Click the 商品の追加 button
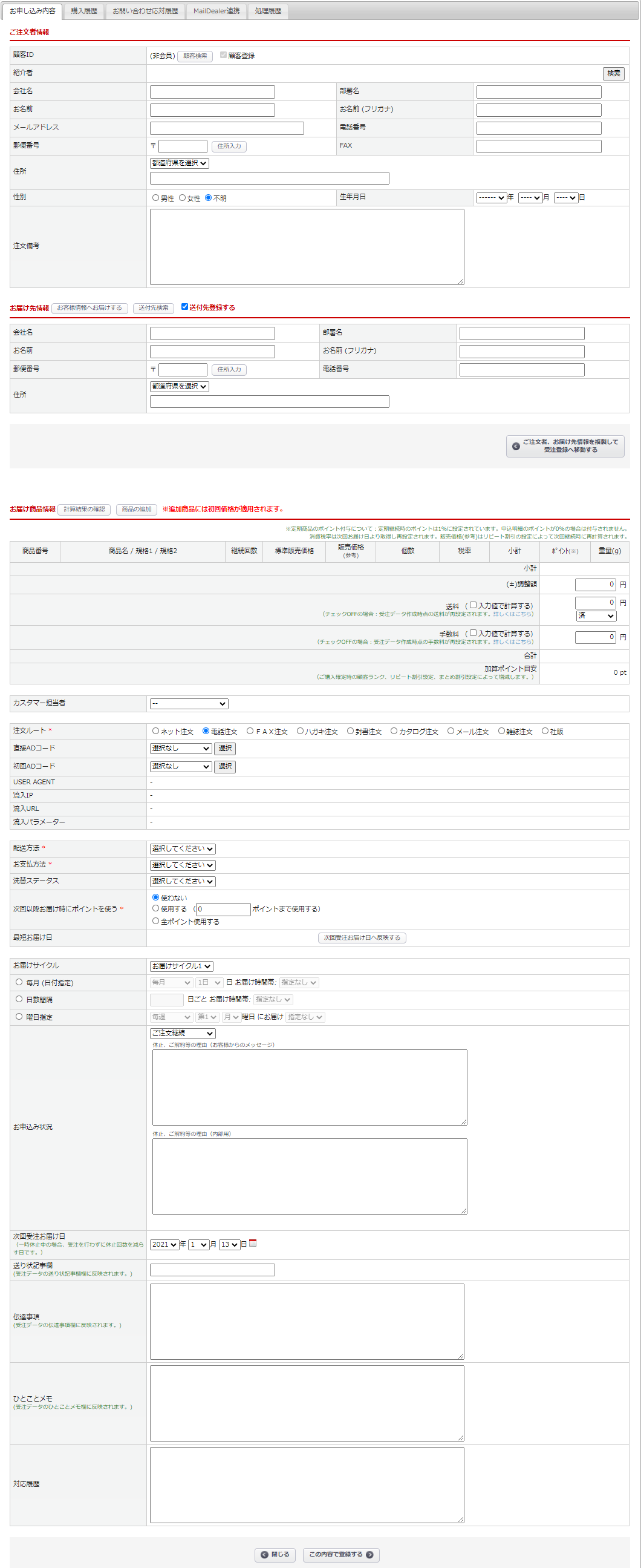This screenshot has height=1568, width=641. (136, 510)
